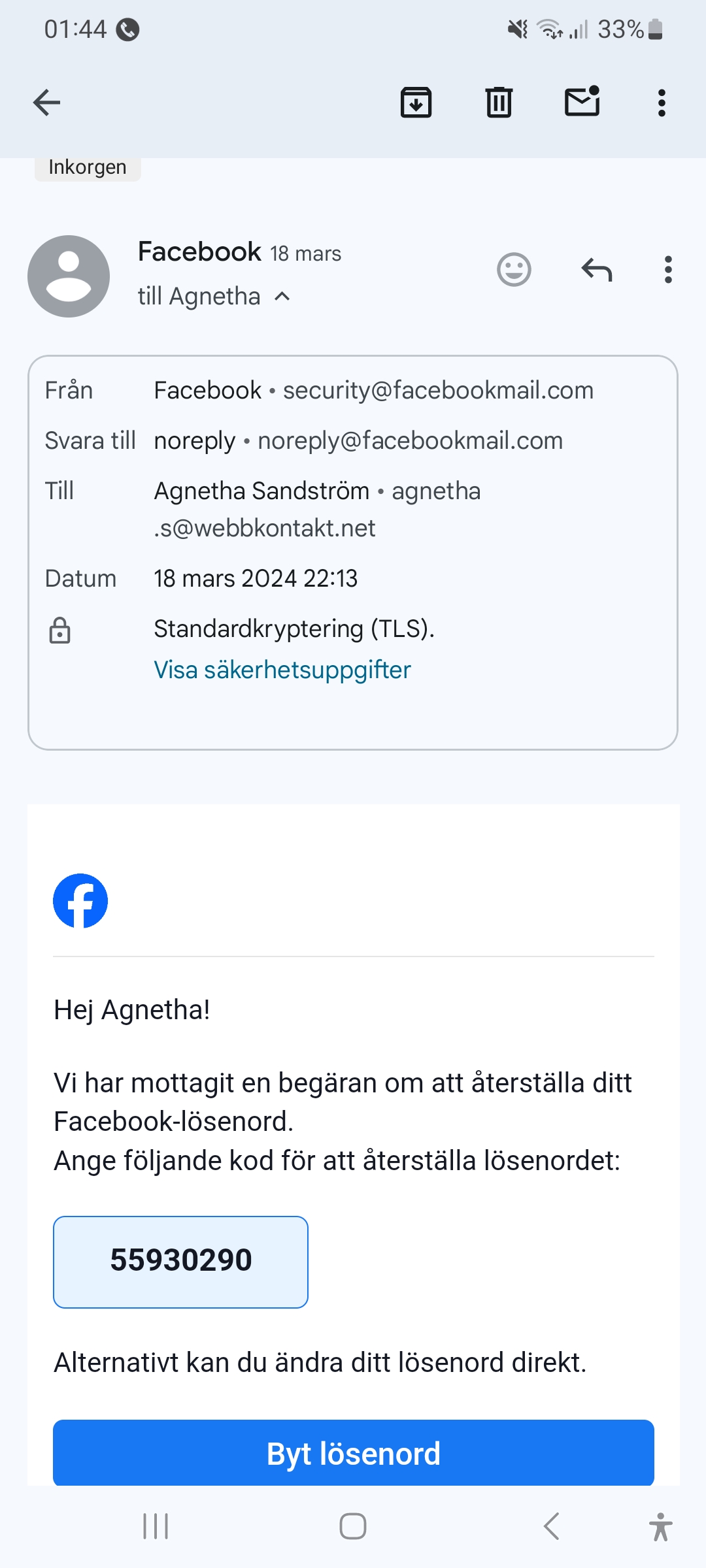Mark email as unread
The height and width of the screenshot is (1568, 706).
(582, 102)
